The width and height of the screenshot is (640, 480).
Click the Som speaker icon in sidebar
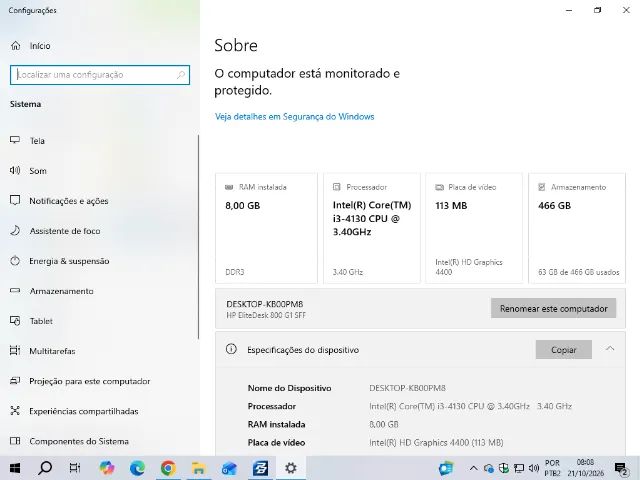(15, 170)
